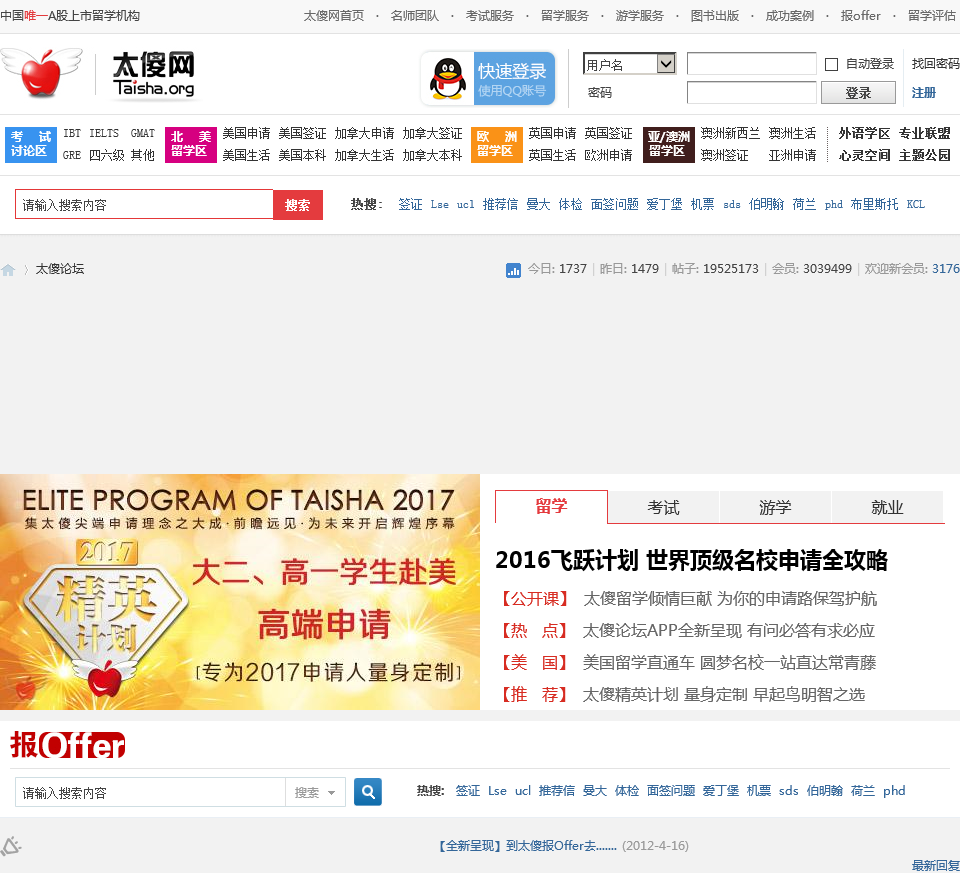Click the home icon in breadcrumb
The width and height of the screenshot is (960, 873).
click(x=8, y=269)
